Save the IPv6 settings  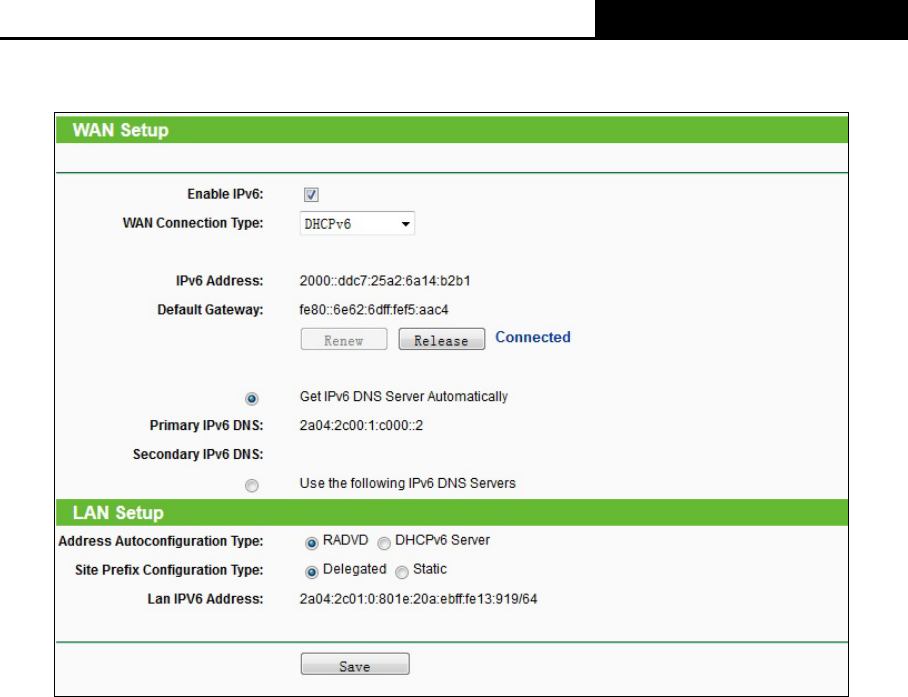(355, 664)
